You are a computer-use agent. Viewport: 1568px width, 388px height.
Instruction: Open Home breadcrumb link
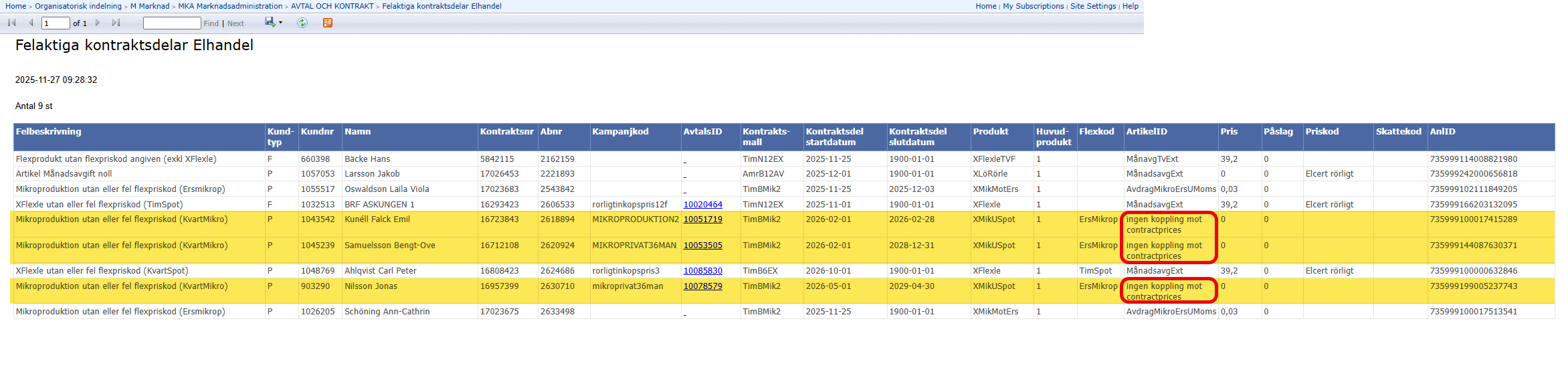(16, 6)
